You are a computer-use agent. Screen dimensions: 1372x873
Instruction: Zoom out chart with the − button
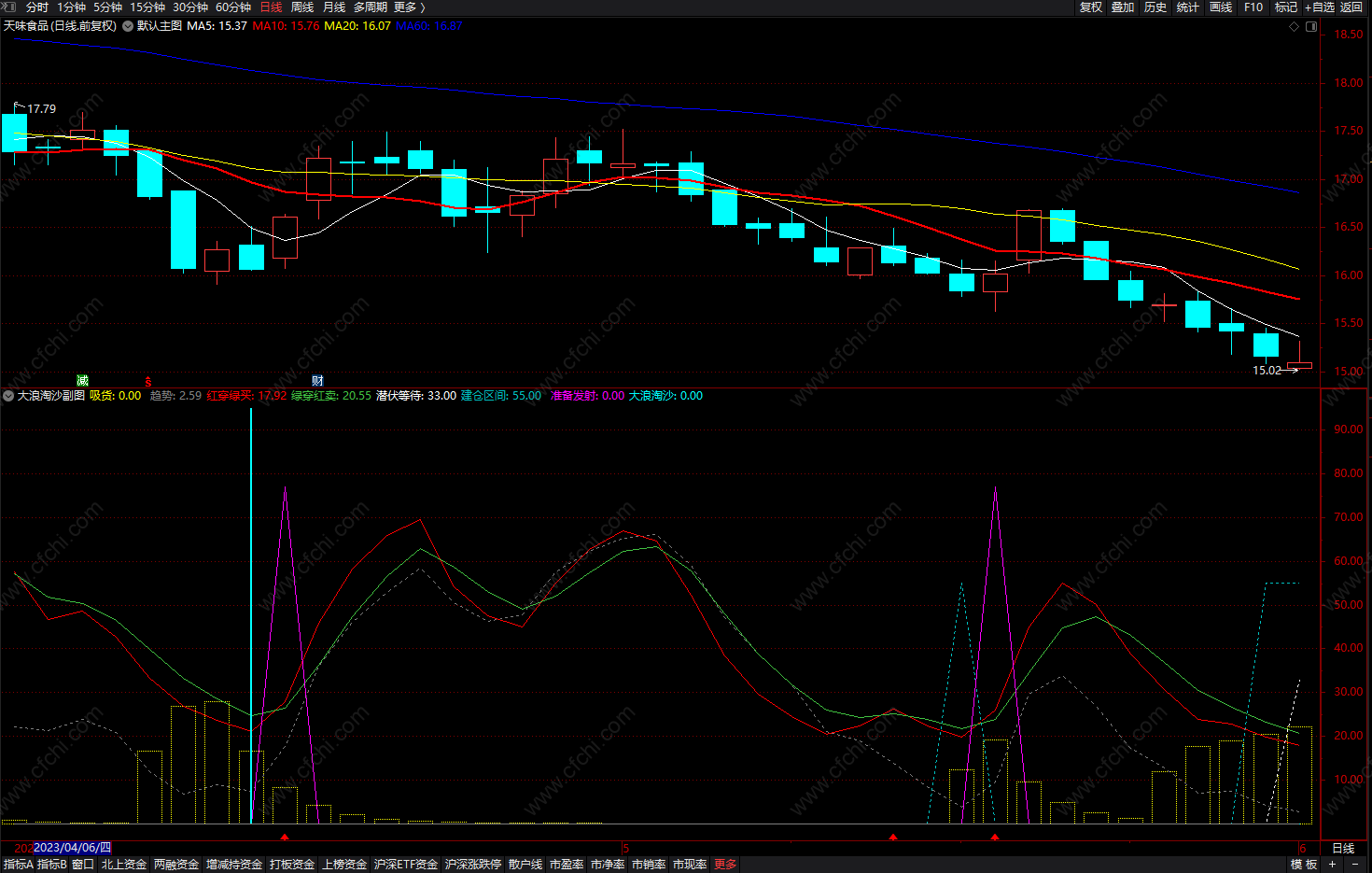1355,865
